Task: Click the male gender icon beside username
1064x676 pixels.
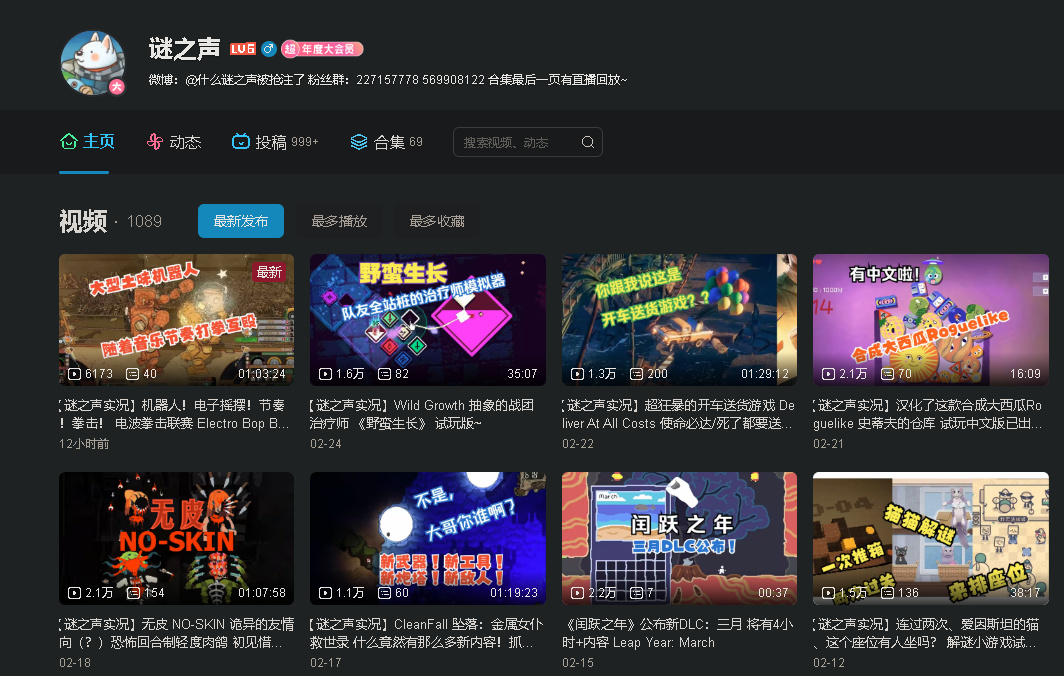Action: pyautogui.click(x=269, y=49)
